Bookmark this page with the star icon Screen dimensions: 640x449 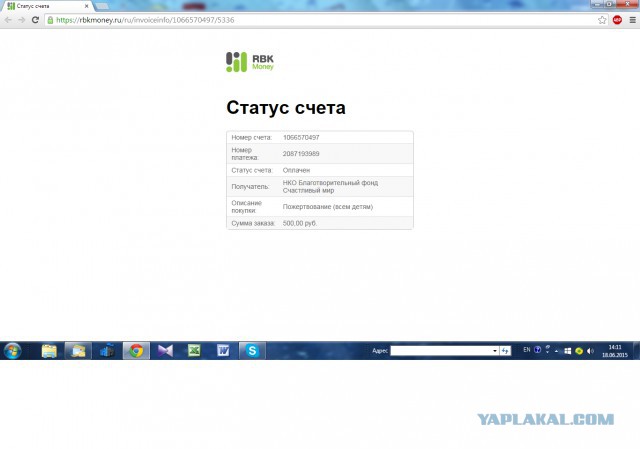[602, 20]
